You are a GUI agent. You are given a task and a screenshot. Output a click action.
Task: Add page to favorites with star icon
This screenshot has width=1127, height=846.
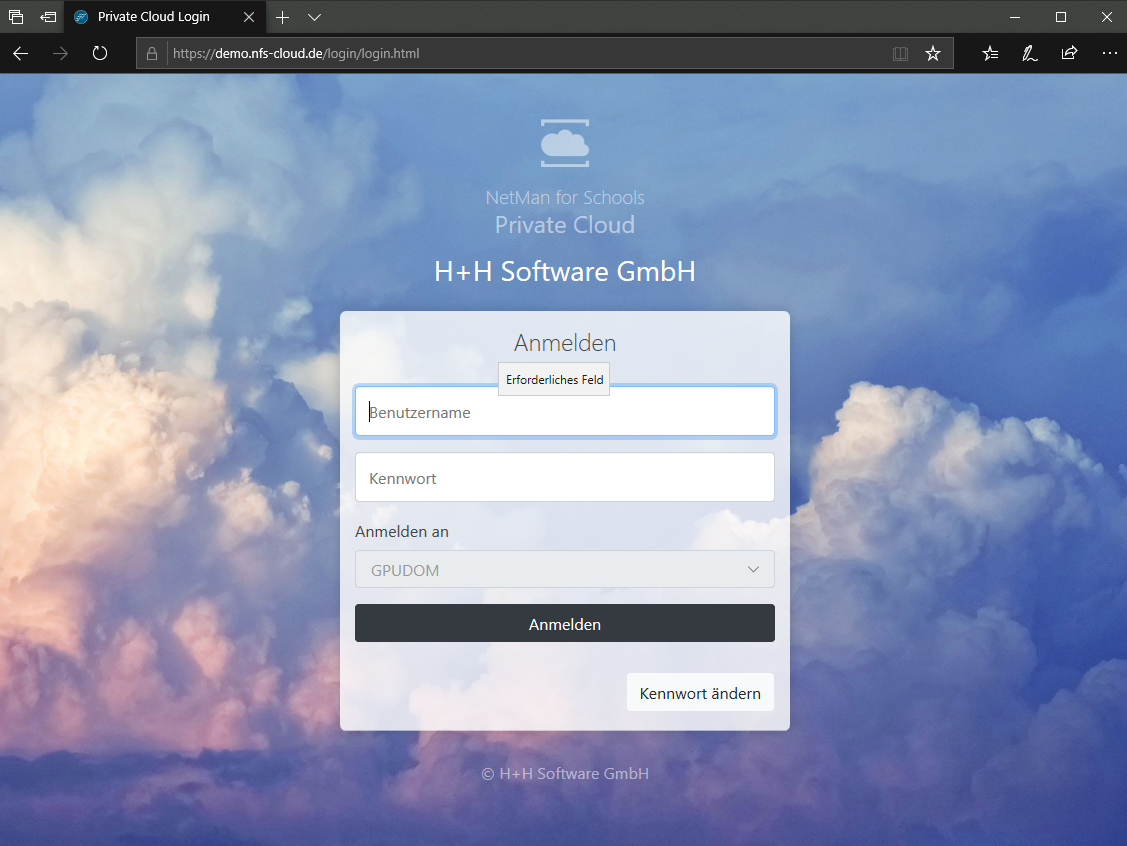click(933, 53)
